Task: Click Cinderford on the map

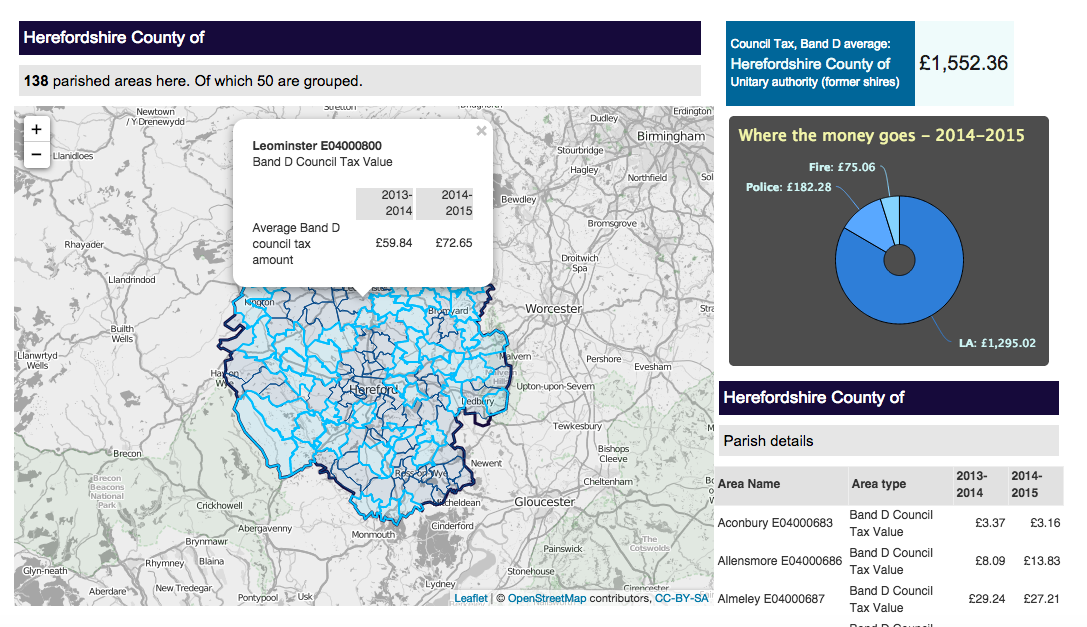Action: tap(453, 526)
